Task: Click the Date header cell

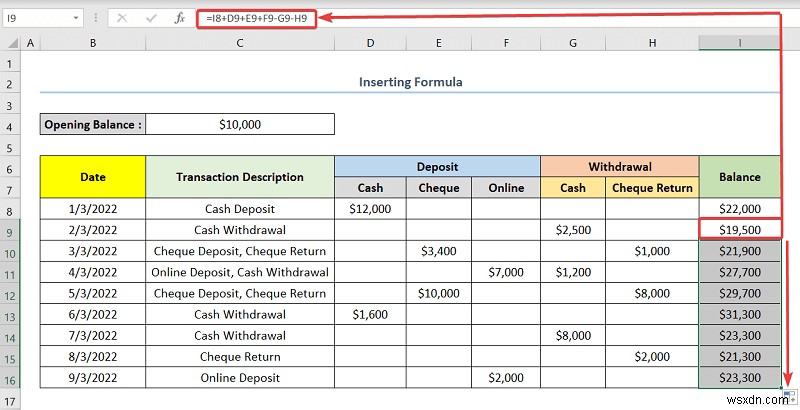Action: 93,177
